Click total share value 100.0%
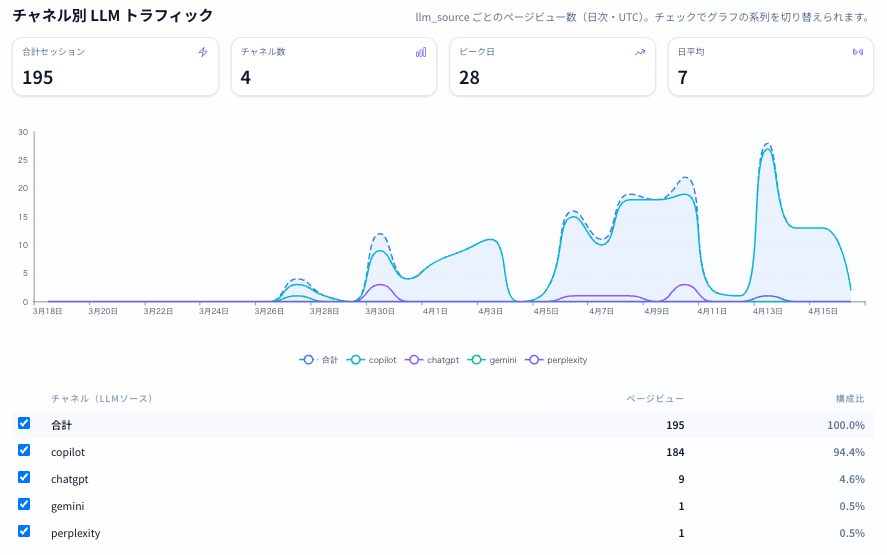This screenshot has width=887, height=555. [x=846, y=425]
